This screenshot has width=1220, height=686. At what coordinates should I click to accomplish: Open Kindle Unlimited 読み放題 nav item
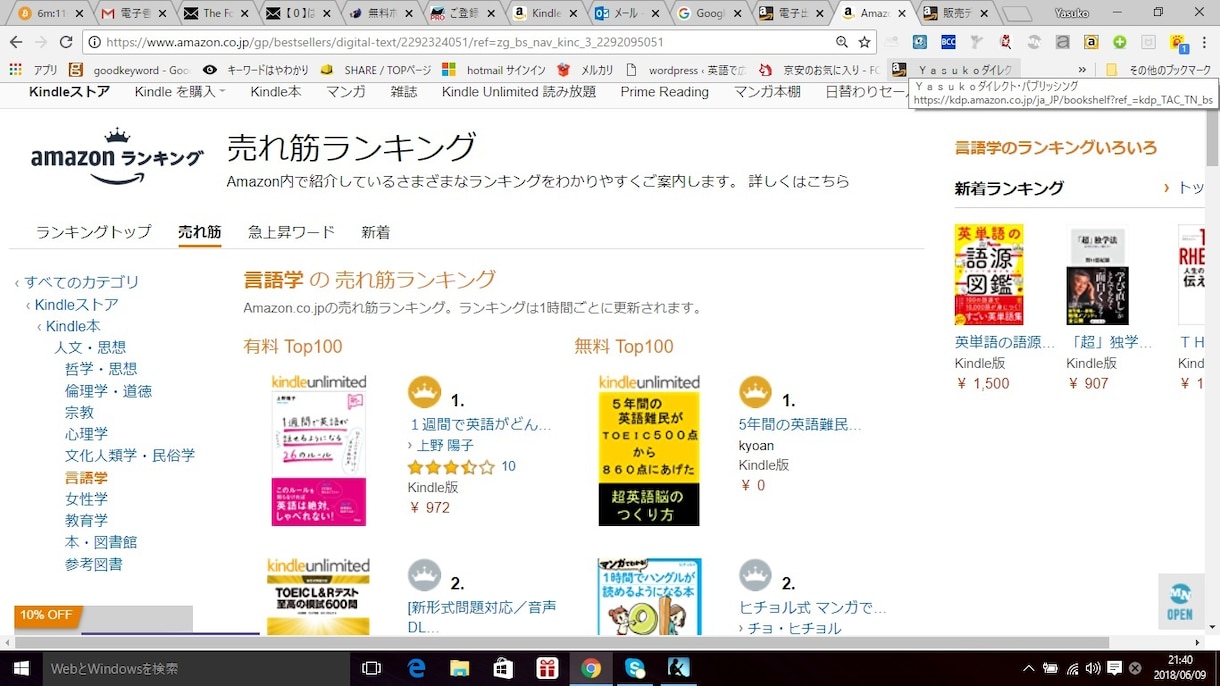coord(519,91)
